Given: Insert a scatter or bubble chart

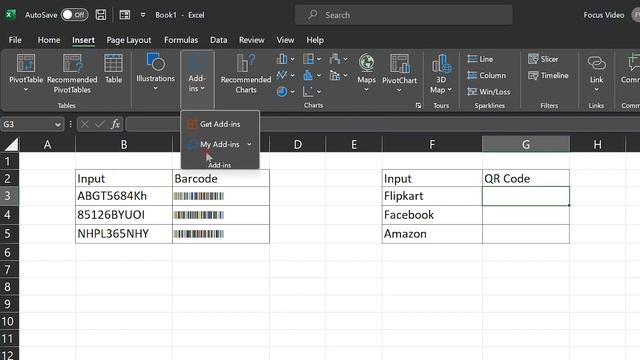Looking at the screenshot, I should [x=312, y=92].
